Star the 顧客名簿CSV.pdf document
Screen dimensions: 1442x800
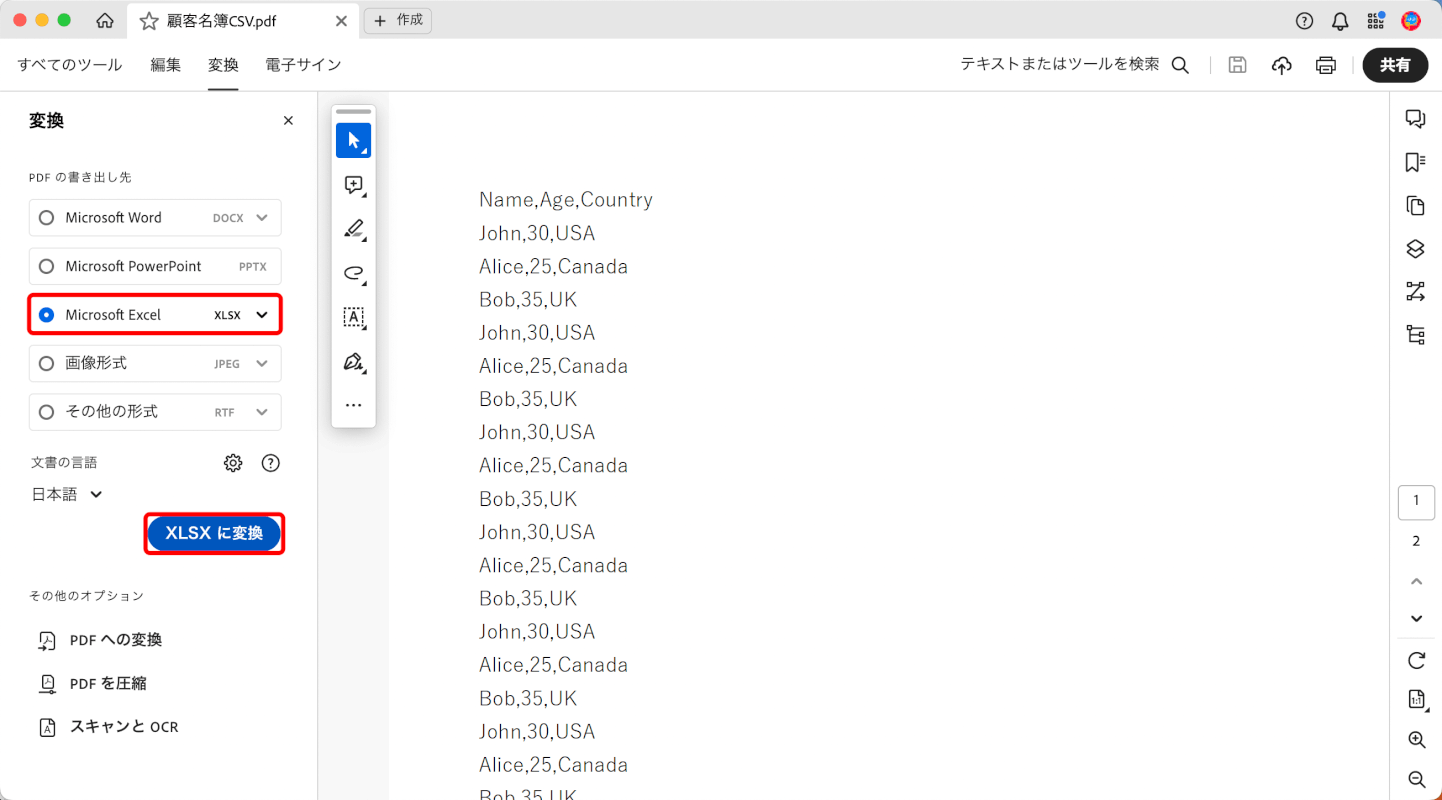(149, 21)
